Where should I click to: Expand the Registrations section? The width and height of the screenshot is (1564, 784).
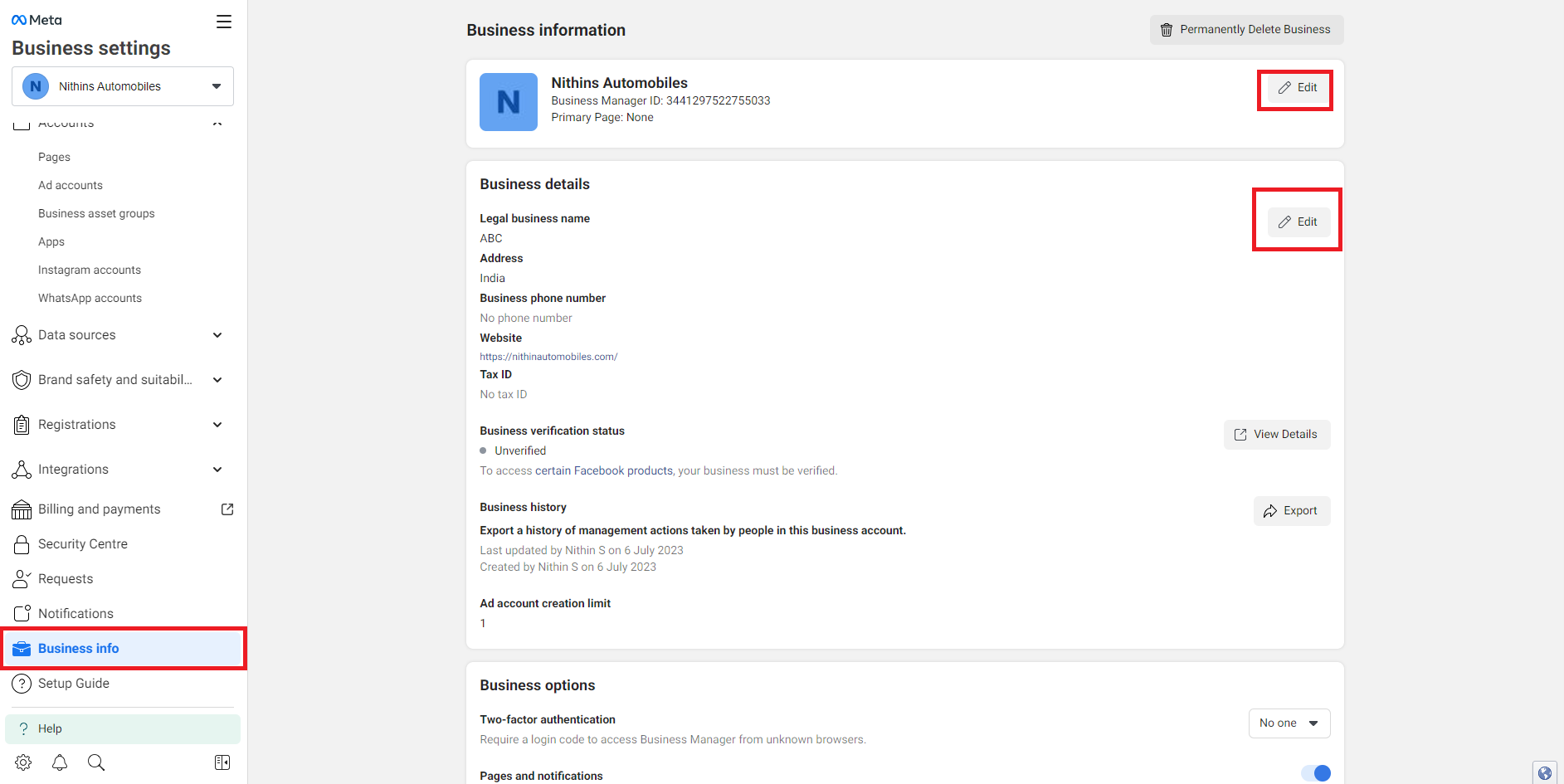click(217, 425)
